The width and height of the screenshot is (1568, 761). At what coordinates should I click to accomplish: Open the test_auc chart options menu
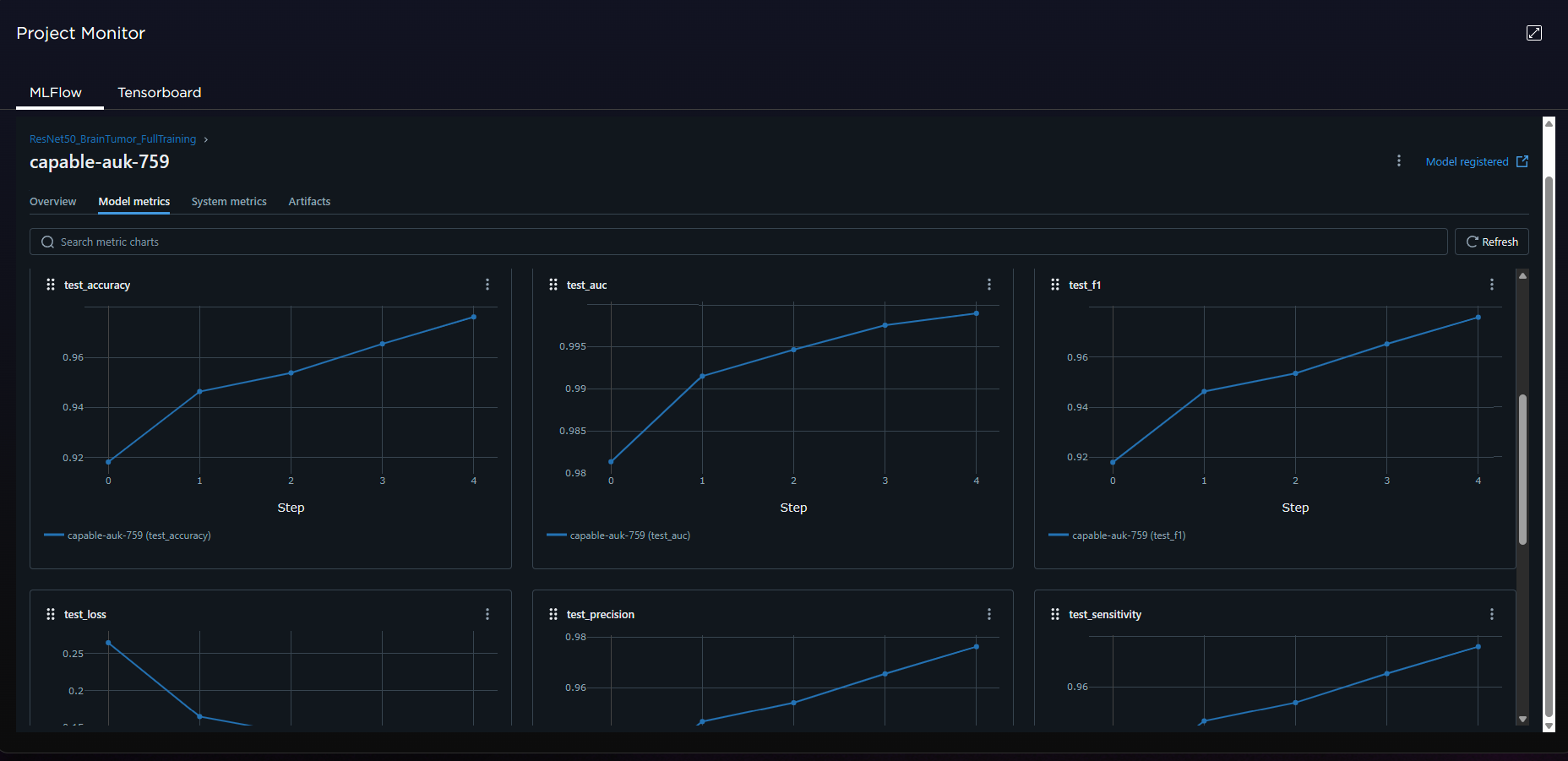989,285
